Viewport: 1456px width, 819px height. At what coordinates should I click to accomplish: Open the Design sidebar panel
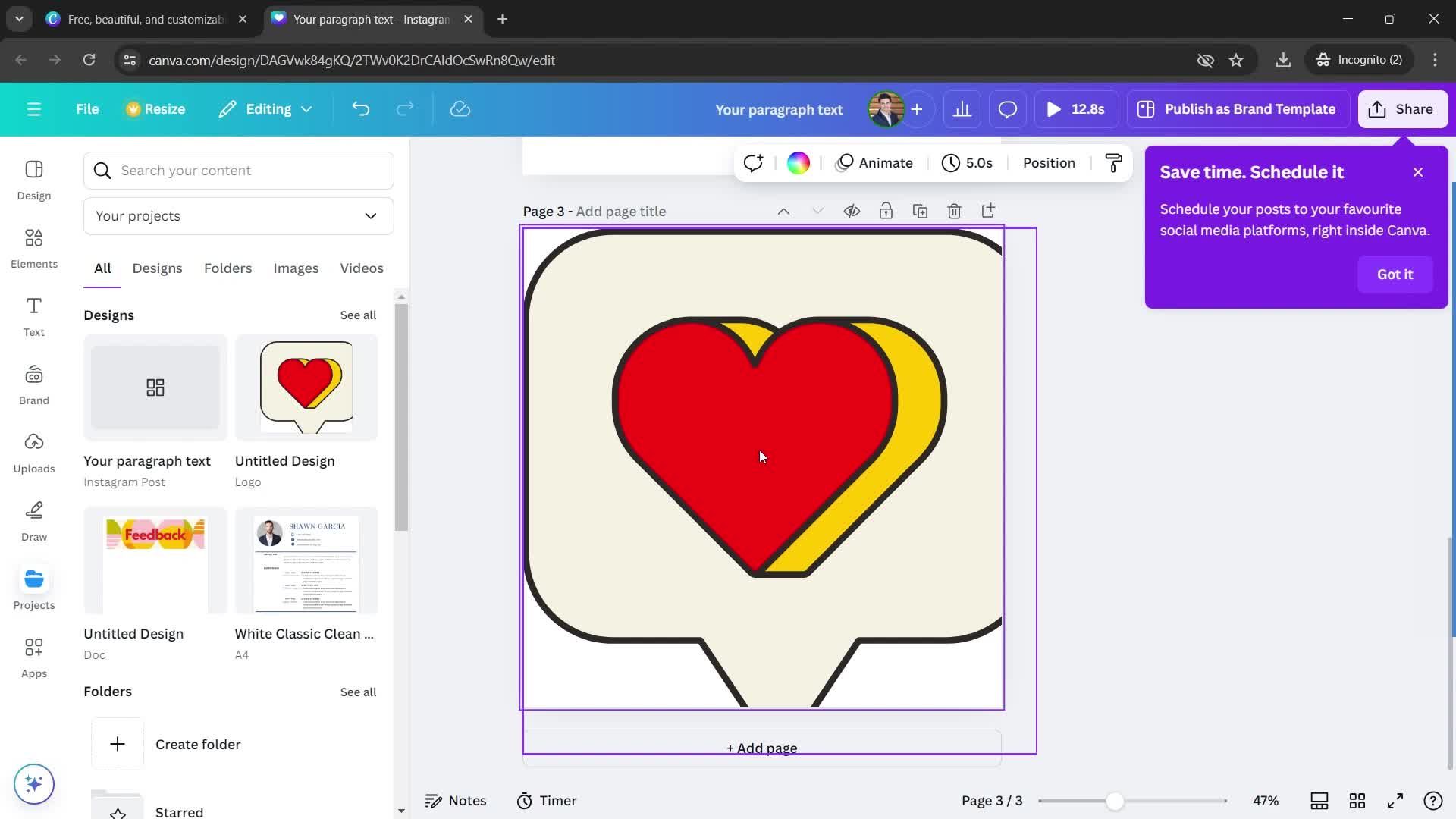pyautogui.click(x=34, y=180)
